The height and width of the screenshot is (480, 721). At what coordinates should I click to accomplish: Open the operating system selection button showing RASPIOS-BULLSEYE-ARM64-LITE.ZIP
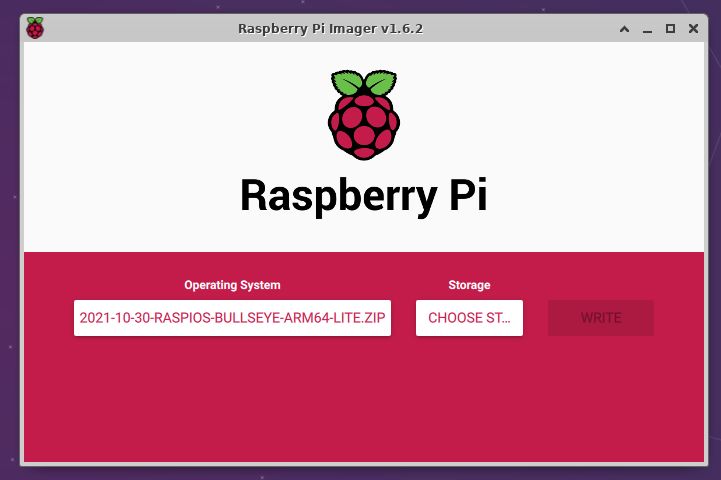[x=232, y=318]
